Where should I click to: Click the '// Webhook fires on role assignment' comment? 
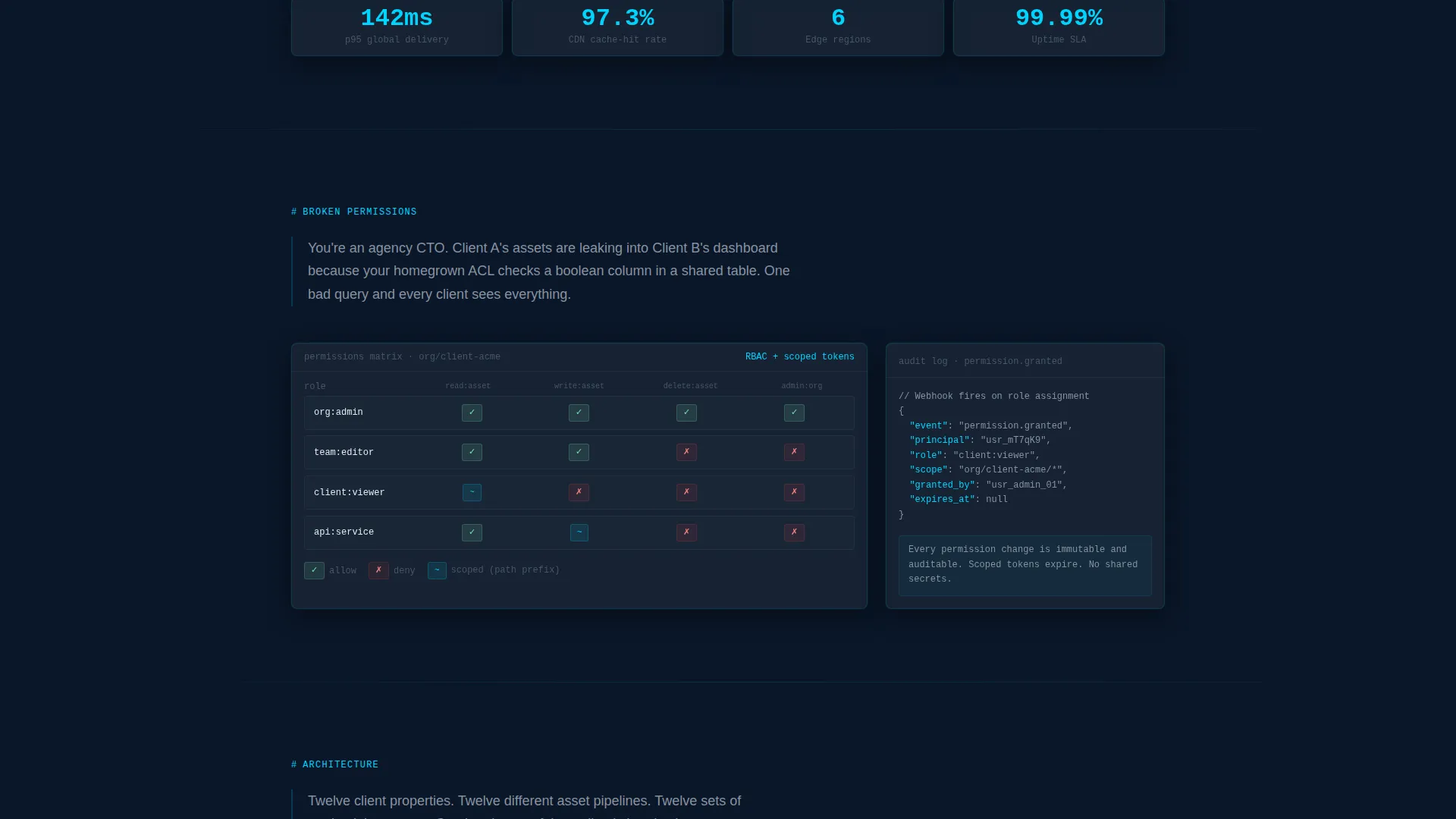tap(993, 397)
